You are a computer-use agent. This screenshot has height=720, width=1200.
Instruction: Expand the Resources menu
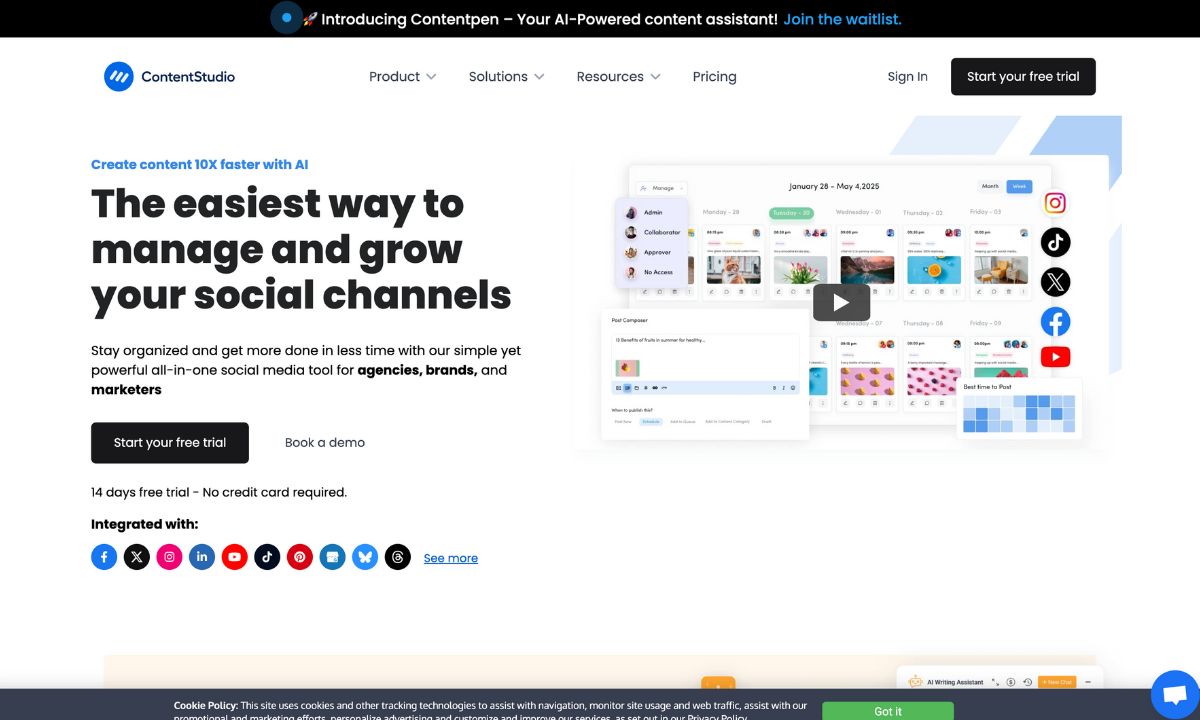pyautogui.click(x=619, y=77)
